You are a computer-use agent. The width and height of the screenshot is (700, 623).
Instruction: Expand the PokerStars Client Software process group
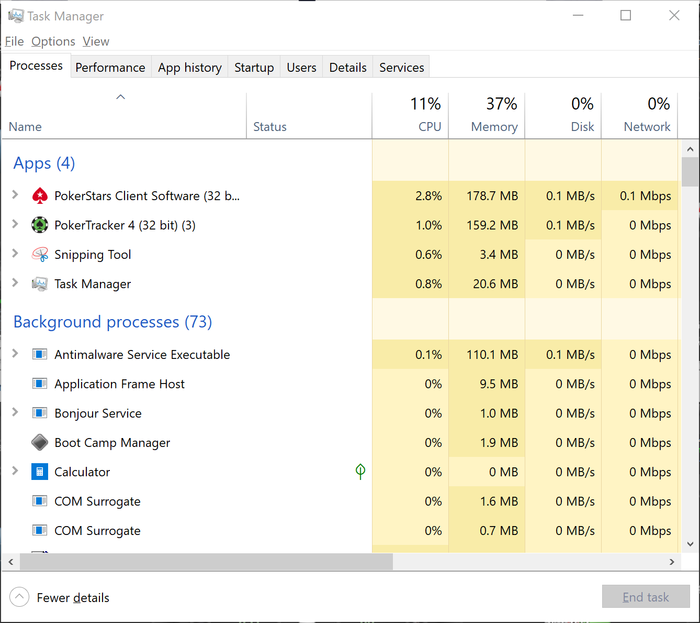pyautogui.click(x=15, y=196)
